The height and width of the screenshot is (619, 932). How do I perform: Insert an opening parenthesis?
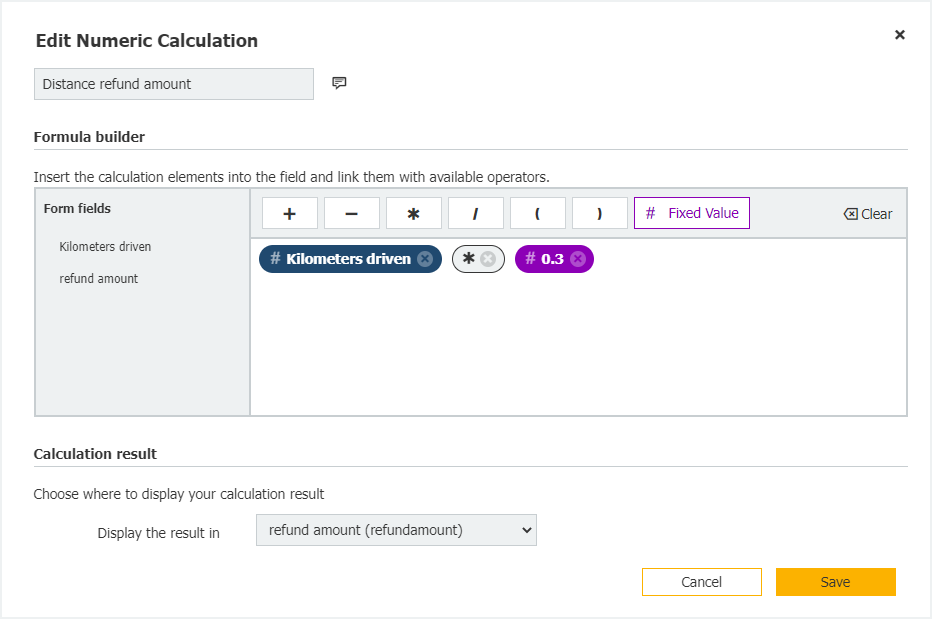tap(537, 212)
